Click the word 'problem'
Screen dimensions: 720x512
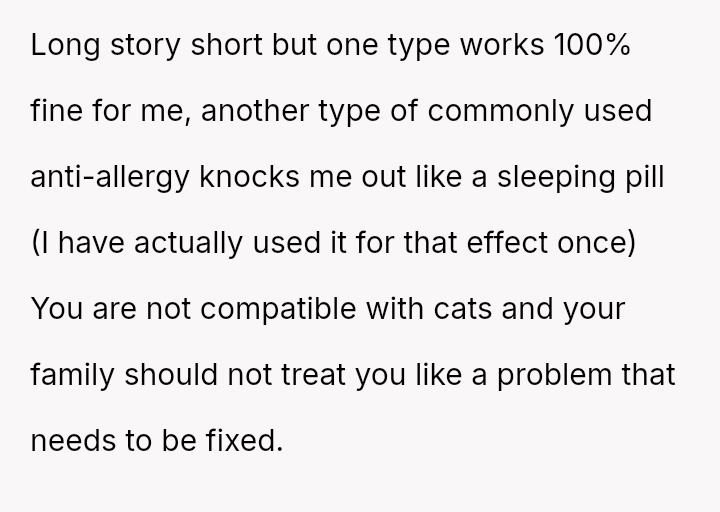click(555, 376)
